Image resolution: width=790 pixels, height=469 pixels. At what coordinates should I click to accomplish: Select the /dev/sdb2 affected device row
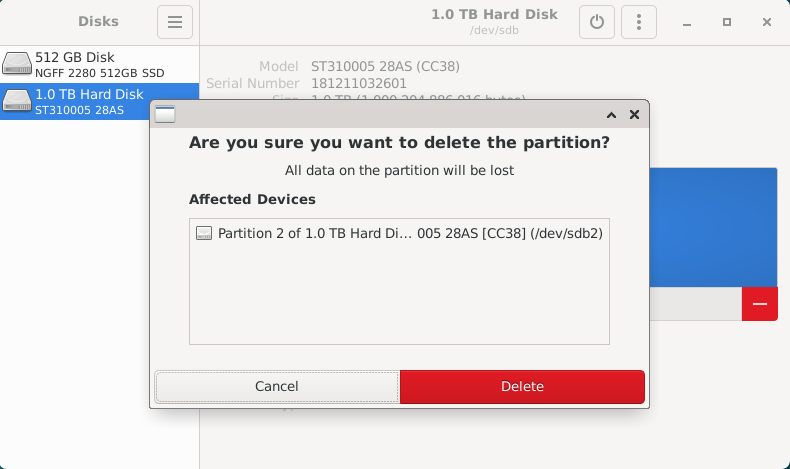pos(399,233)
